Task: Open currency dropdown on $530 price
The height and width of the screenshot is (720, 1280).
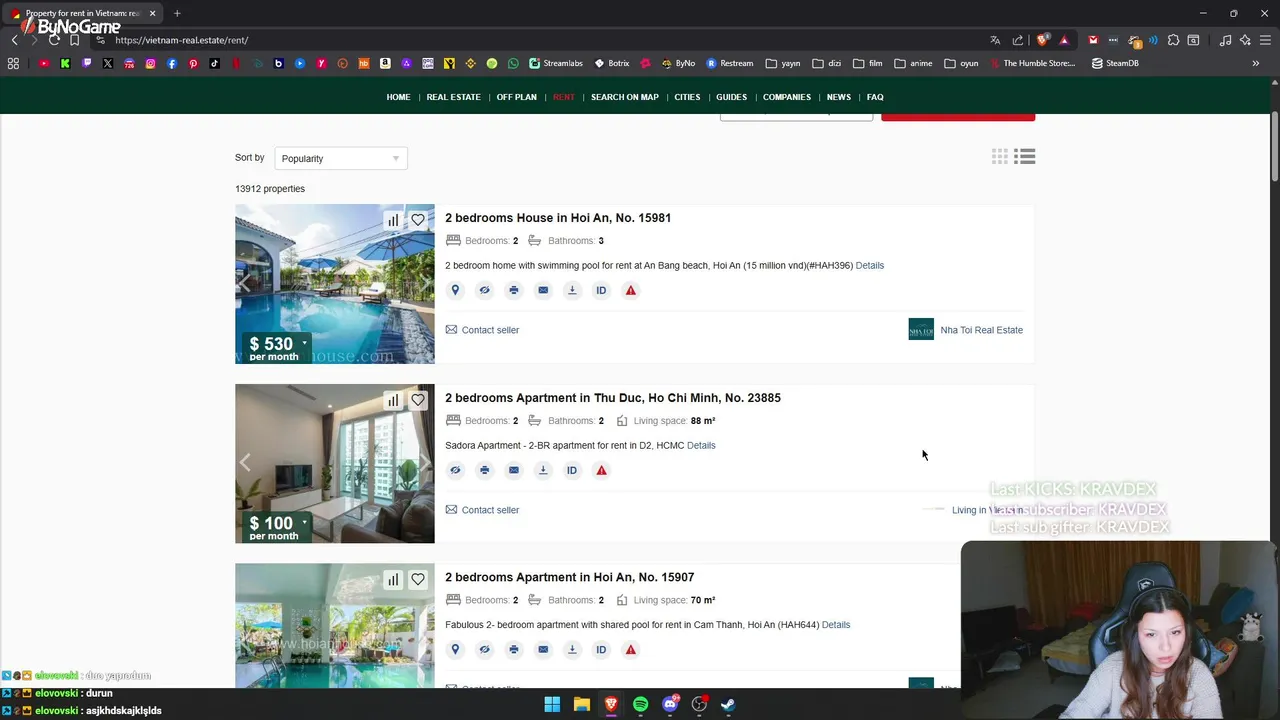Action: tap(305, 343)
